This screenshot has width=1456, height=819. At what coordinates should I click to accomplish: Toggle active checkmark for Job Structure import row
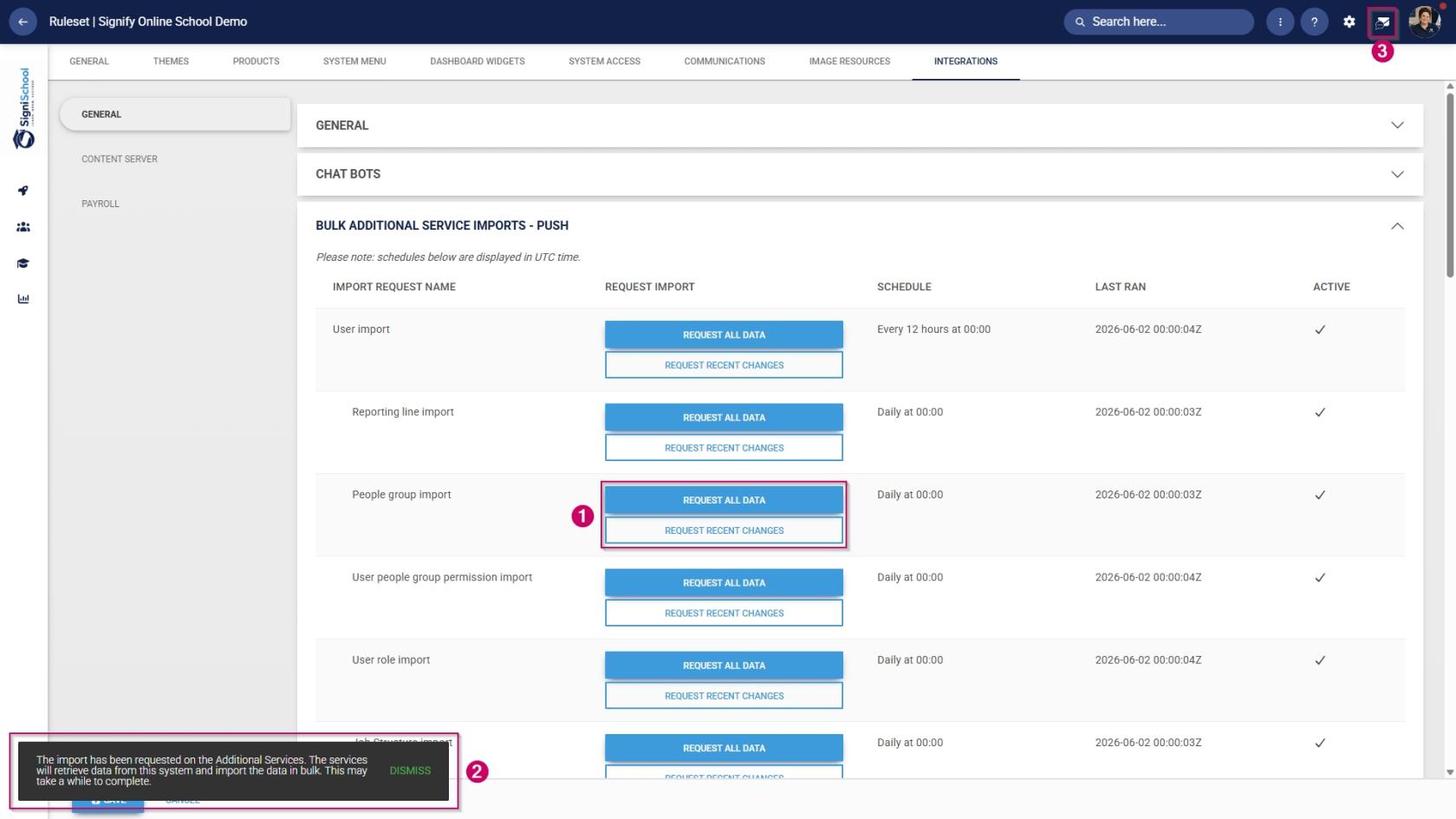[x=1320, y=743]
